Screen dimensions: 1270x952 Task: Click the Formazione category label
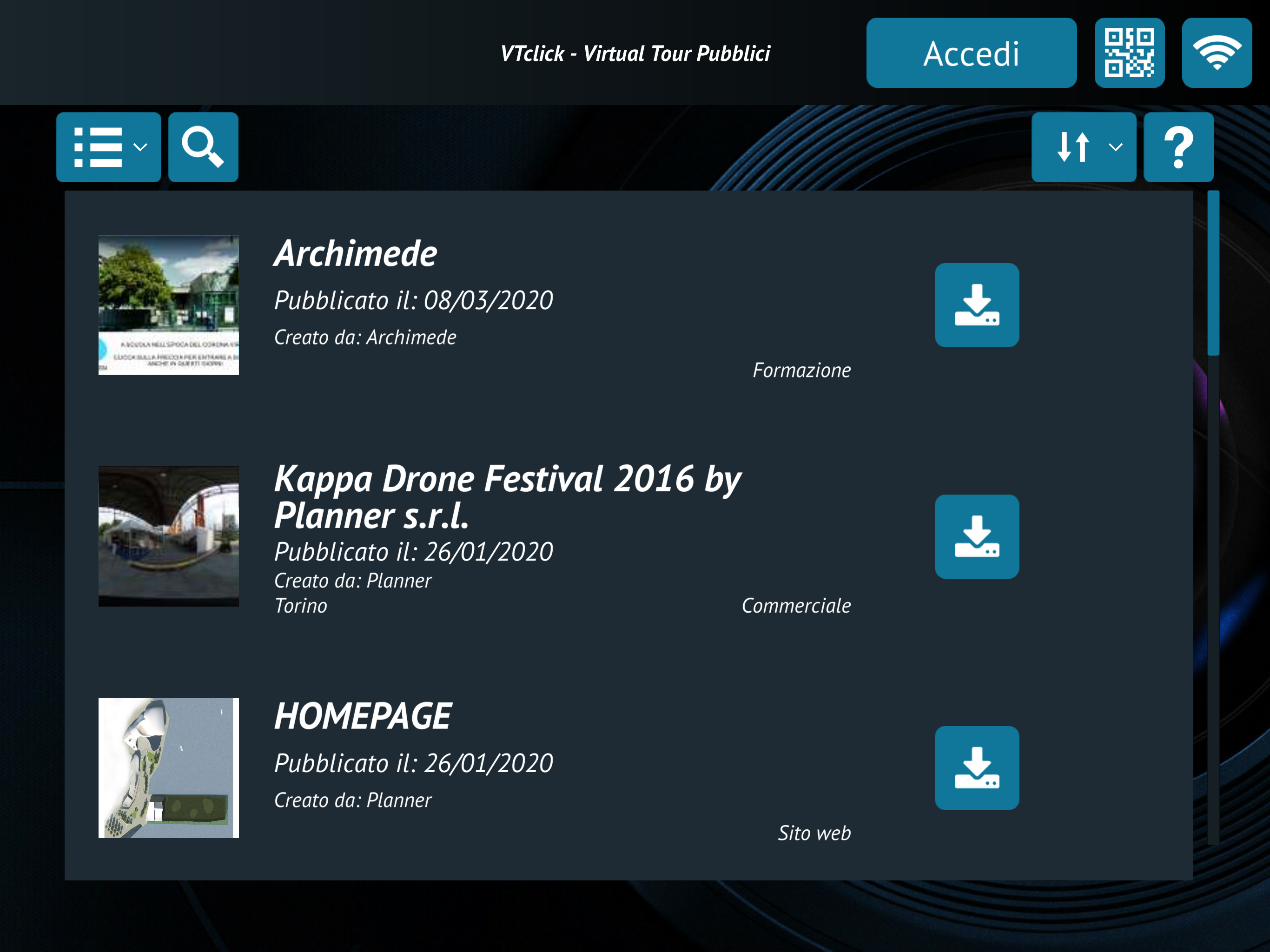pyautogui.click(x=801, y=370)
